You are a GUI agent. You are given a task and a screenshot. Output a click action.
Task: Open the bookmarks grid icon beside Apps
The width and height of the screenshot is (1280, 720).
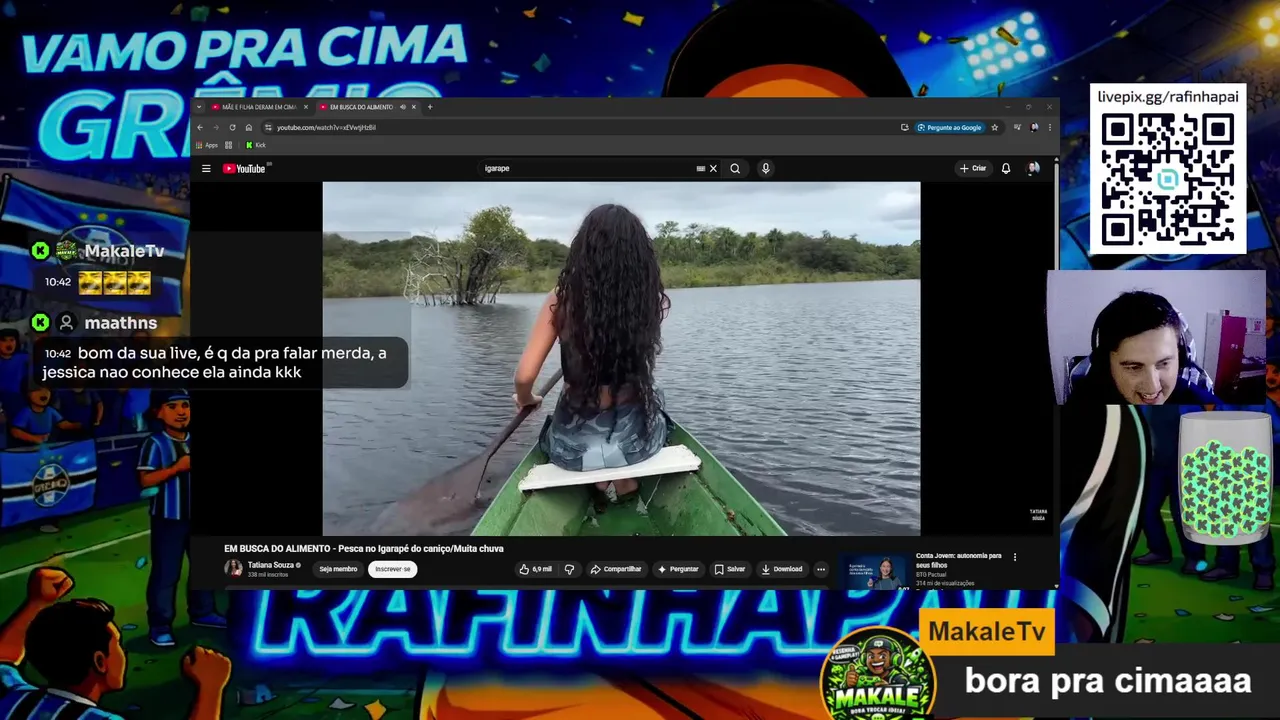(x=228, y=145)
